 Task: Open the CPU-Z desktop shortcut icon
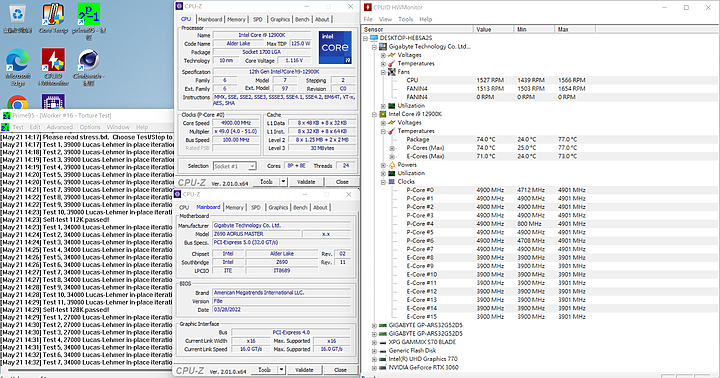[x=53, y=103]
